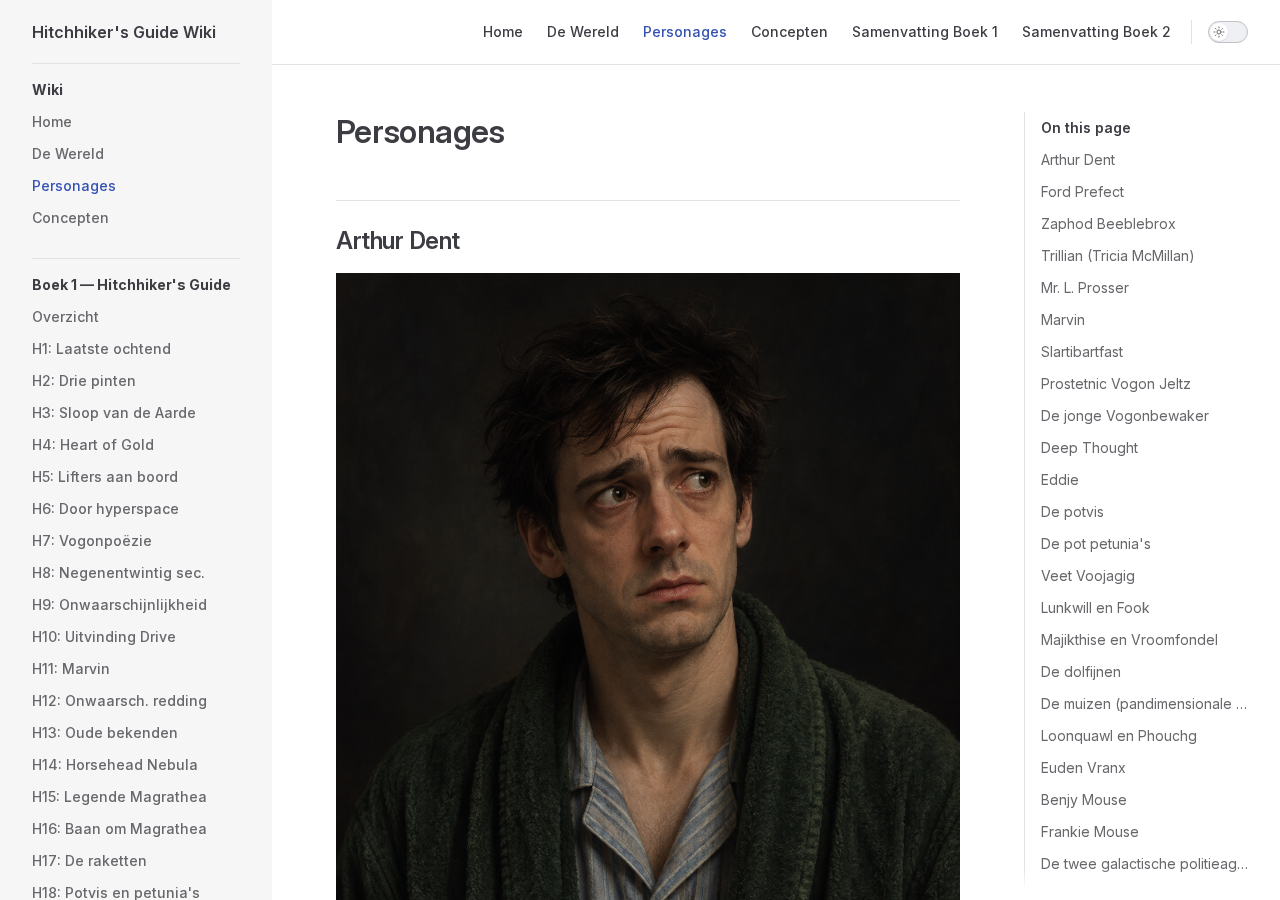Open chapter H5: Lifters aan boord

click(105, 477)
